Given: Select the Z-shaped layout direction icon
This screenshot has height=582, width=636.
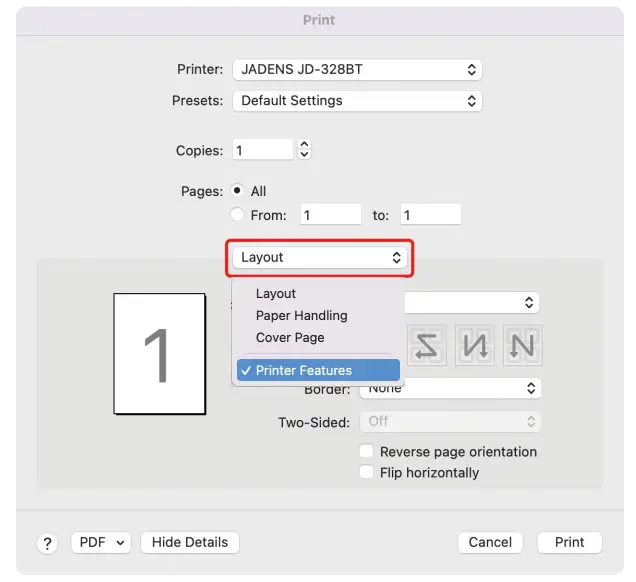Looking at the screenshot, I should click(x=427, y=346).
